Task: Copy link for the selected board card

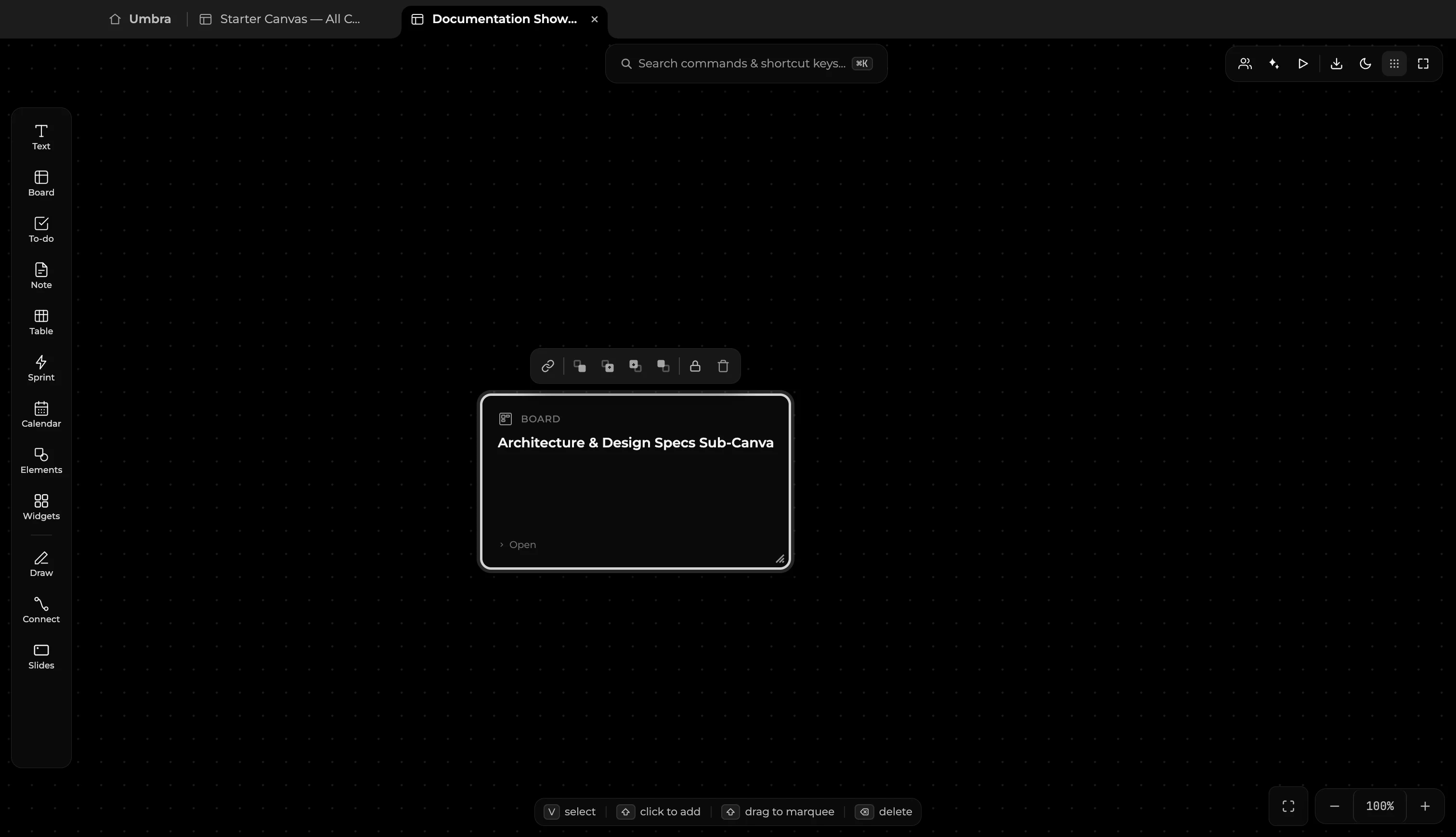Action: point(547,366)
